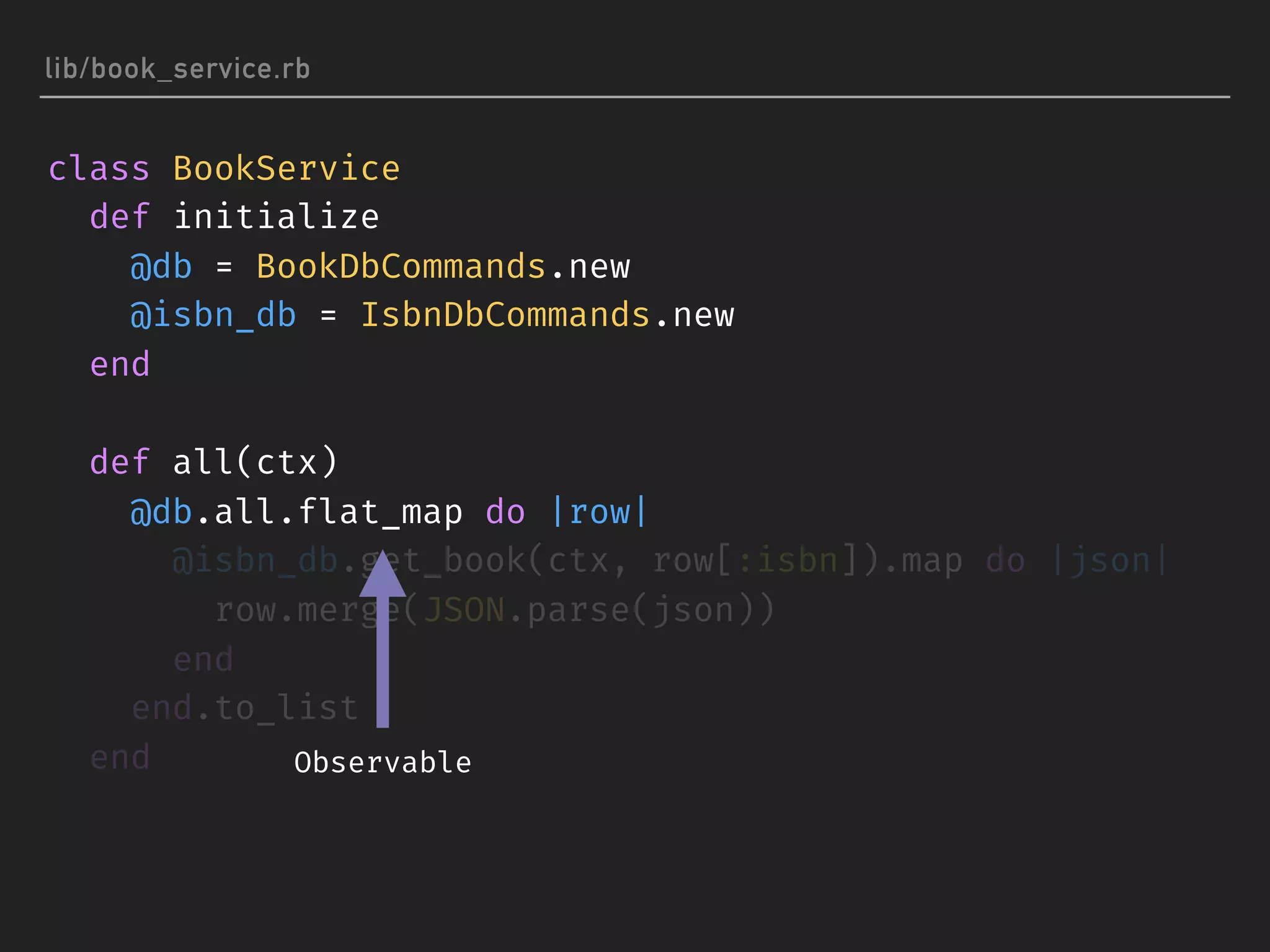Click the BookDbCommands.new expression

point(443,267)
